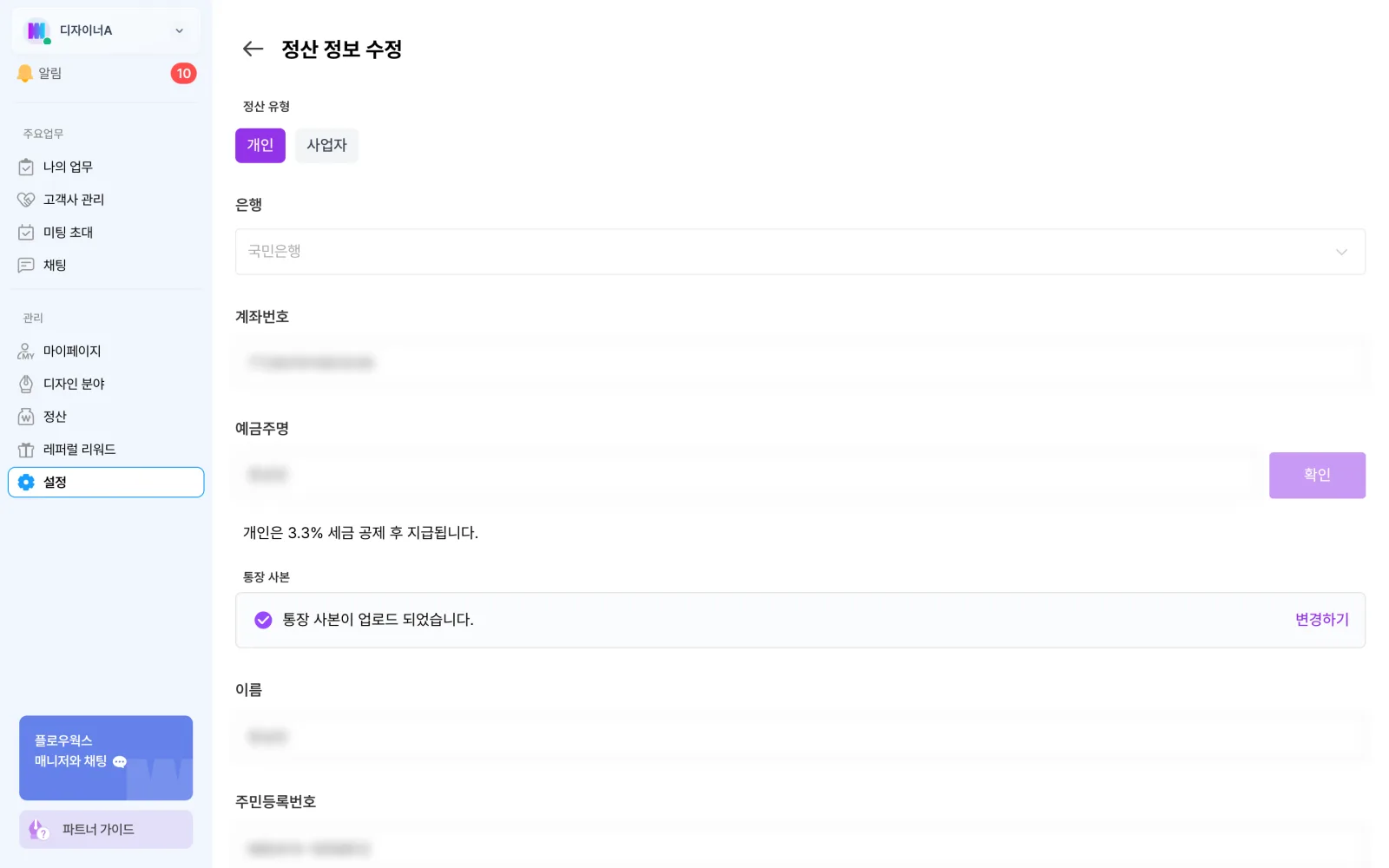Open 채팅 sidebar menu

[x=106, y=266]
